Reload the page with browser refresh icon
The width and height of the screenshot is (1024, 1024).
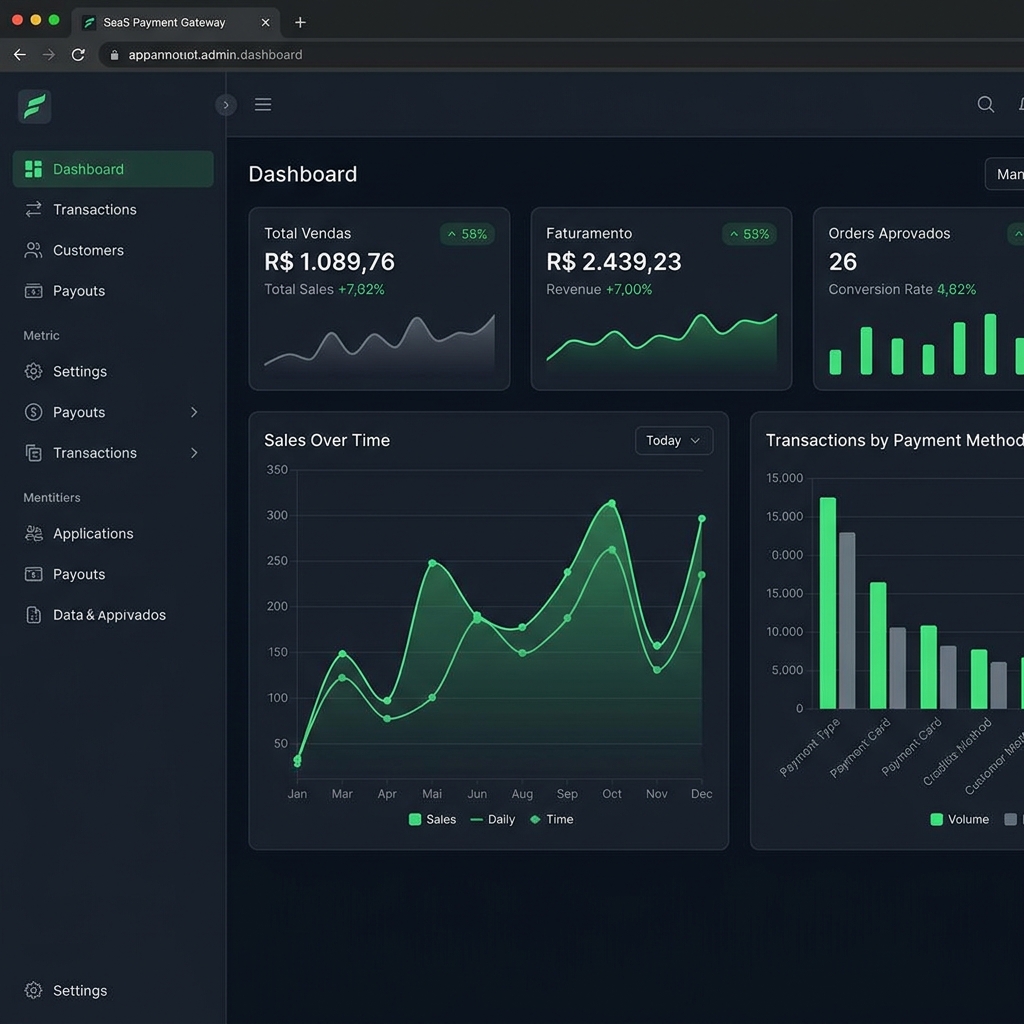tap(78, 55)
